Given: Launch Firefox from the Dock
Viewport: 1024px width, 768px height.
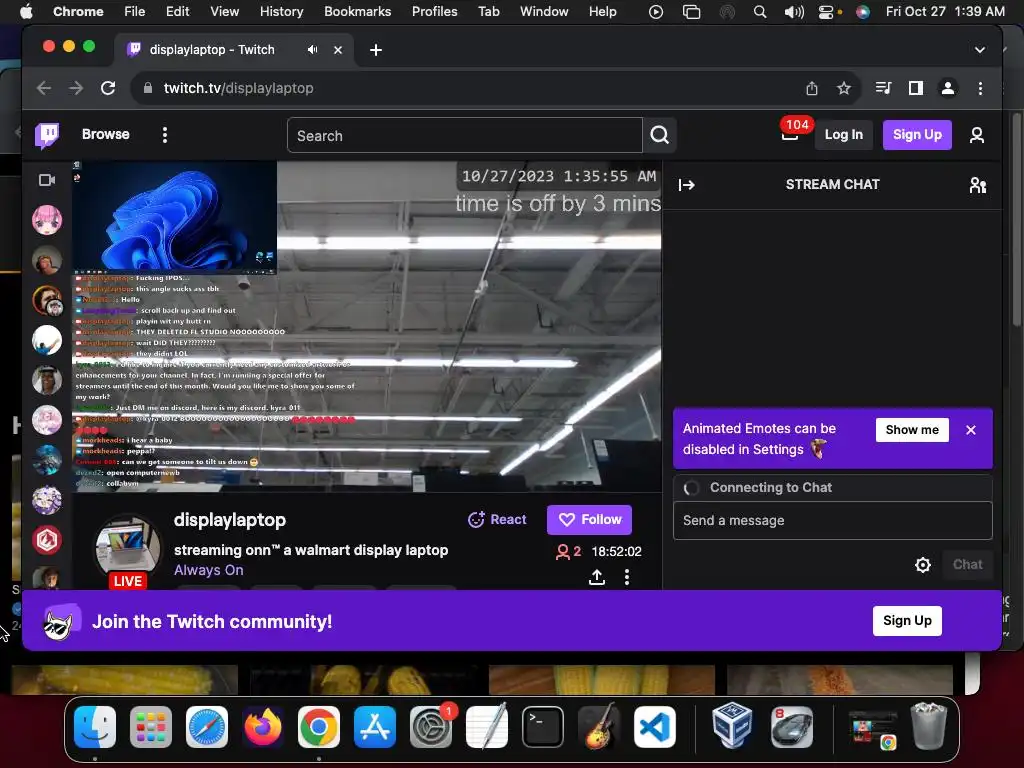Looking at the screenshot, I should click(x=263, y=727).
